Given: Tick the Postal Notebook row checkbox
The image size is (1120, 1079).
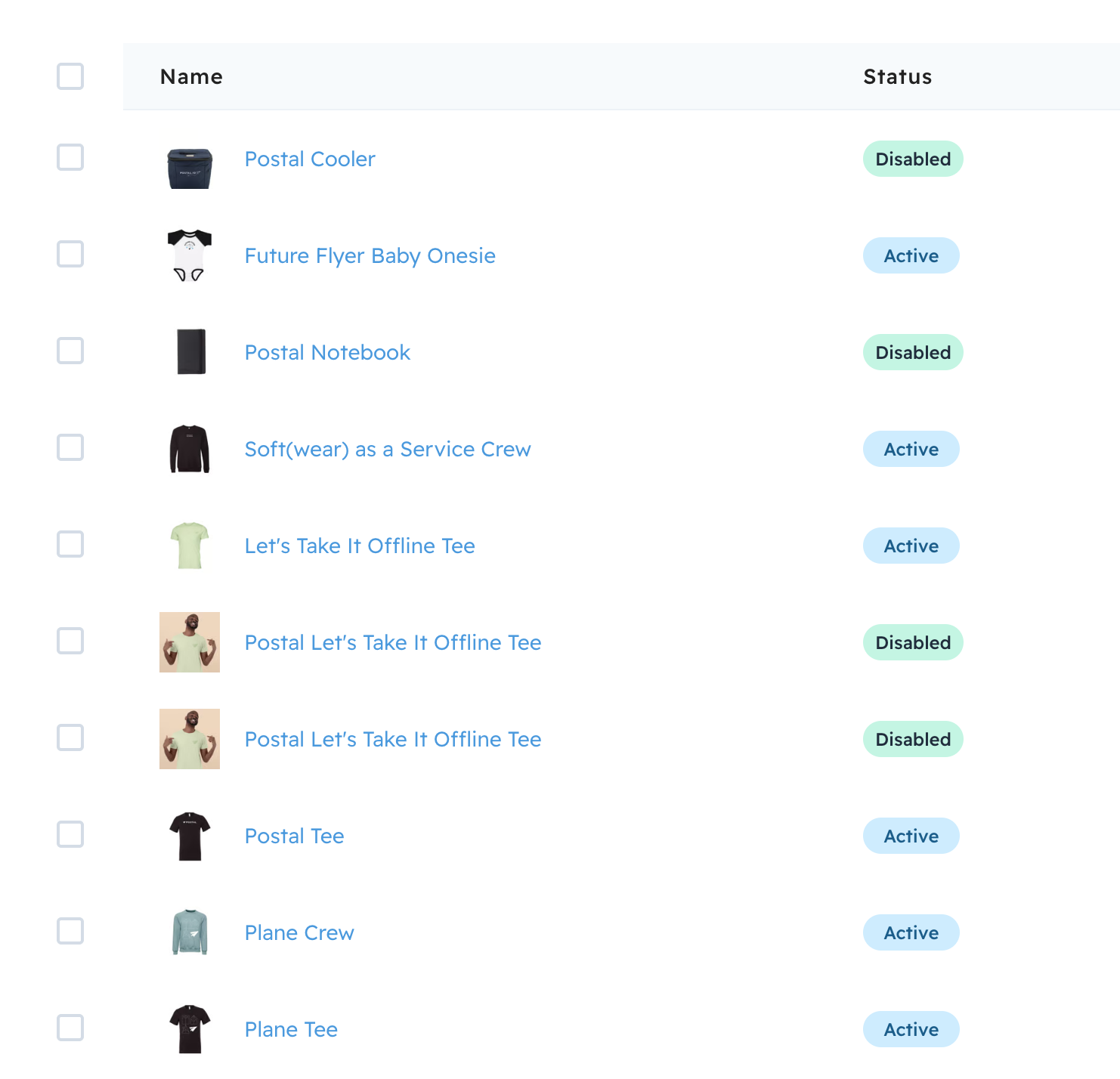Looking at the screenshot, I should click(x=70, y=351).
